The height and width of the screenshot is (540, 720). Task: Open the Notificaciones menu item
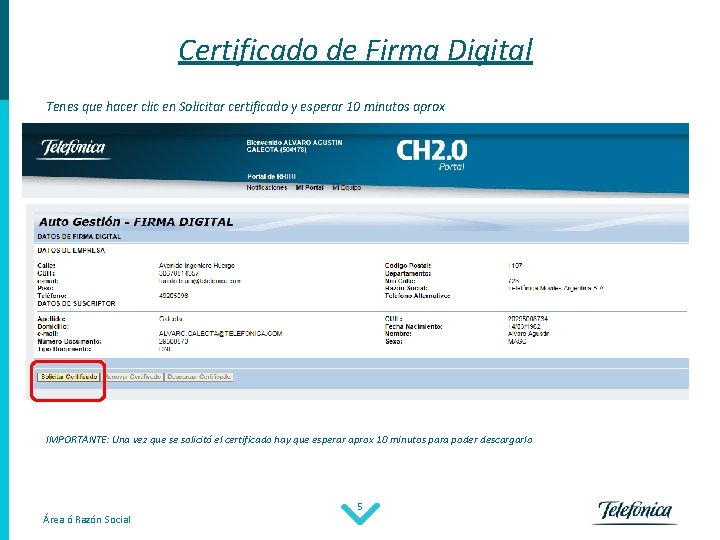(266, 187)
